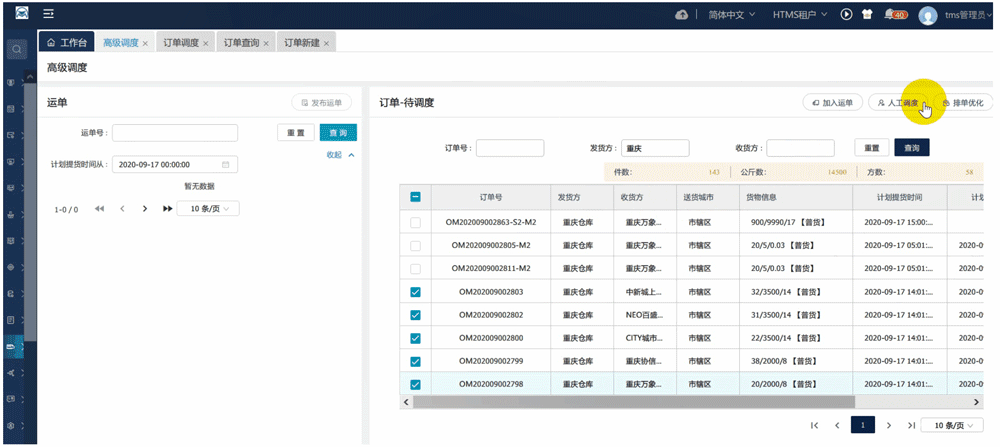Uncheck order OM202009002803 checkbox
The width and height of the screenshot is (1000, 447).
click(415, 292)
